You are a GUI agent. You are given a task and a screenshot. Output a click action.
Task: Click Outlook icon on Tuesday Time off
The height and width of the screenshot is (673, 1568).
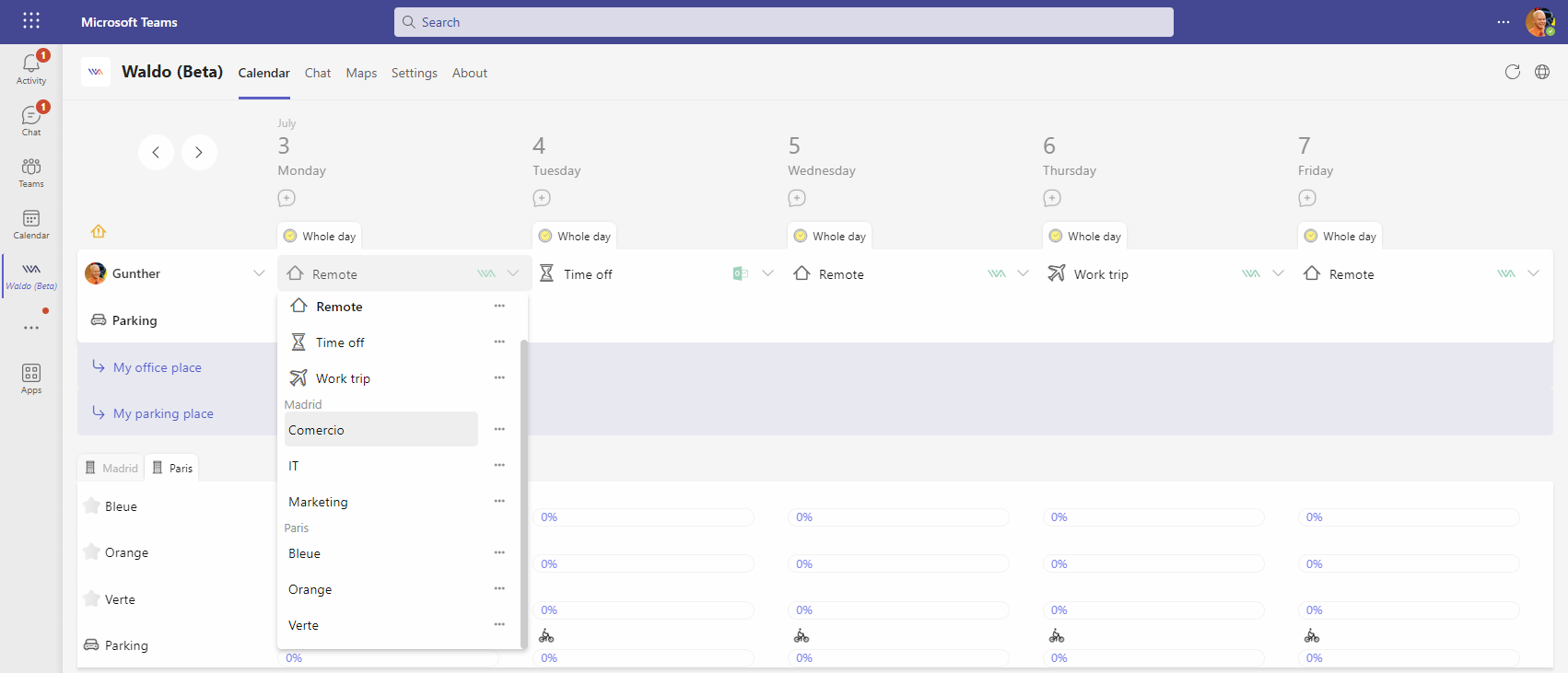[x=740, y=273]
